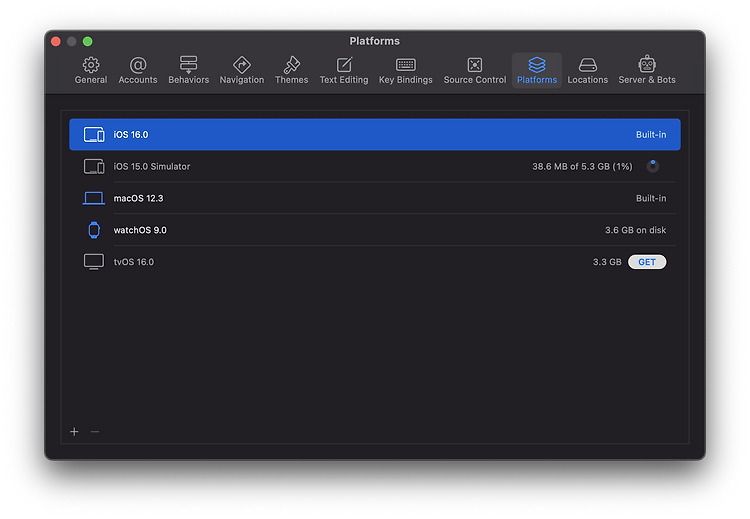750x519 pixels.
Task: Click the watch icon beside watchOS 9.0
Action: pos(94,230)
